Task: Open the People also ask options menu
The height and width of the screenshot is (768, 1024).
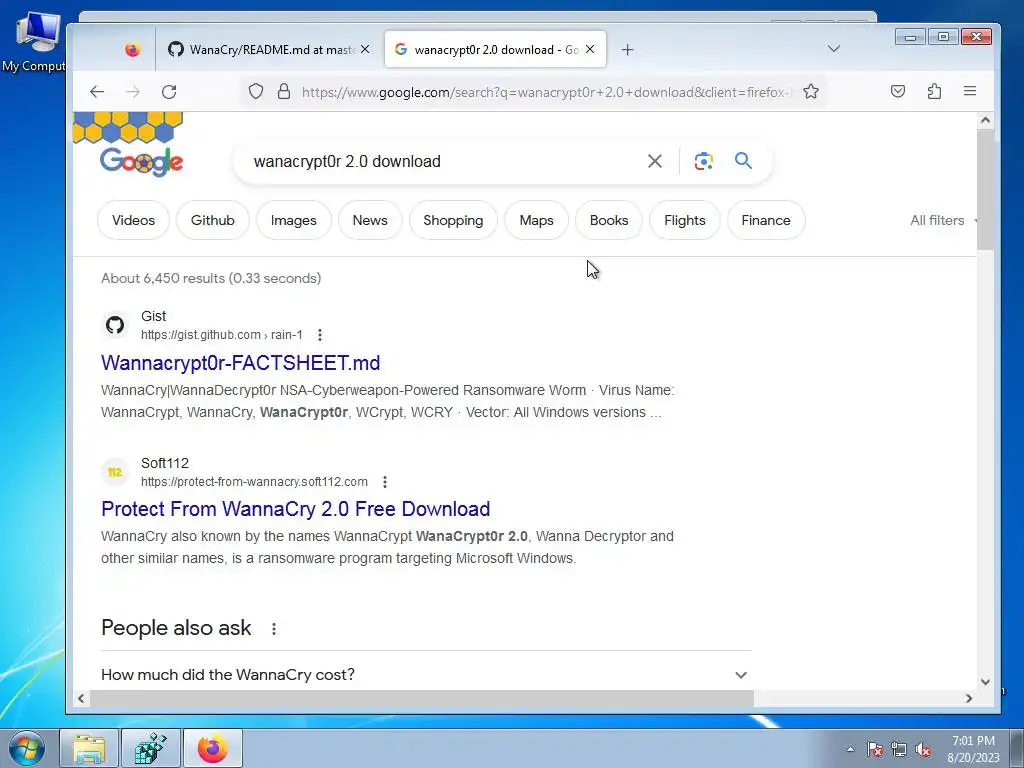Action: coord(274,629)
